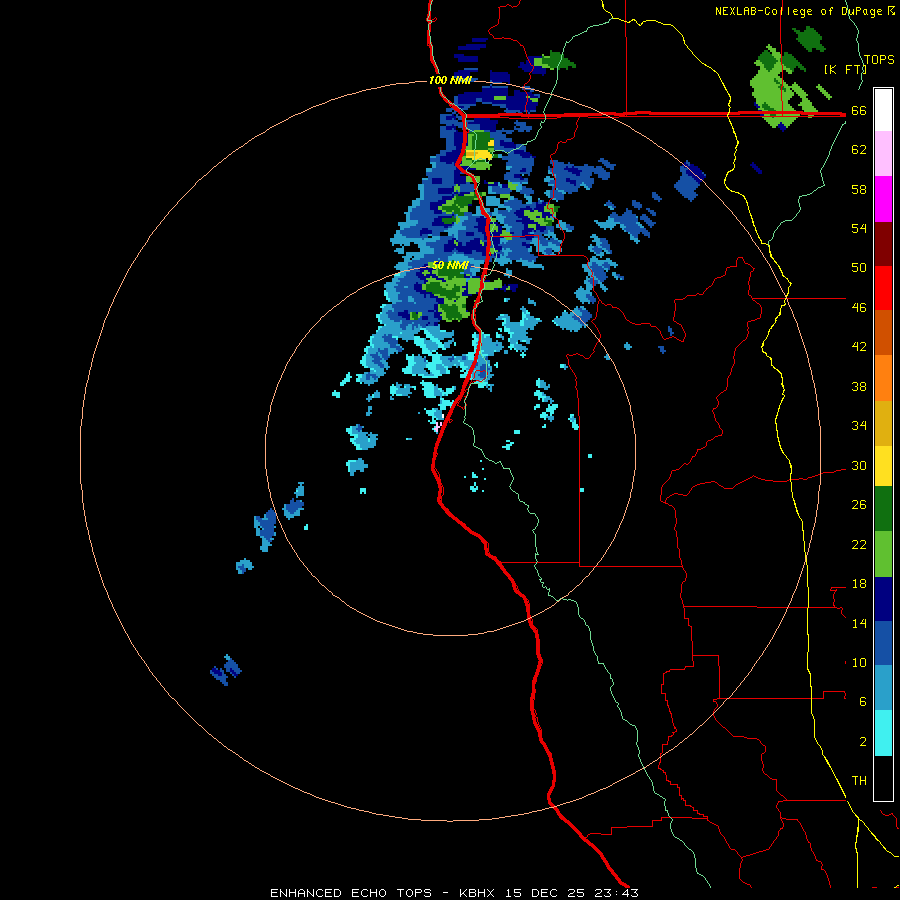
Task: Click the legend value 6
Action: point(863,702)
